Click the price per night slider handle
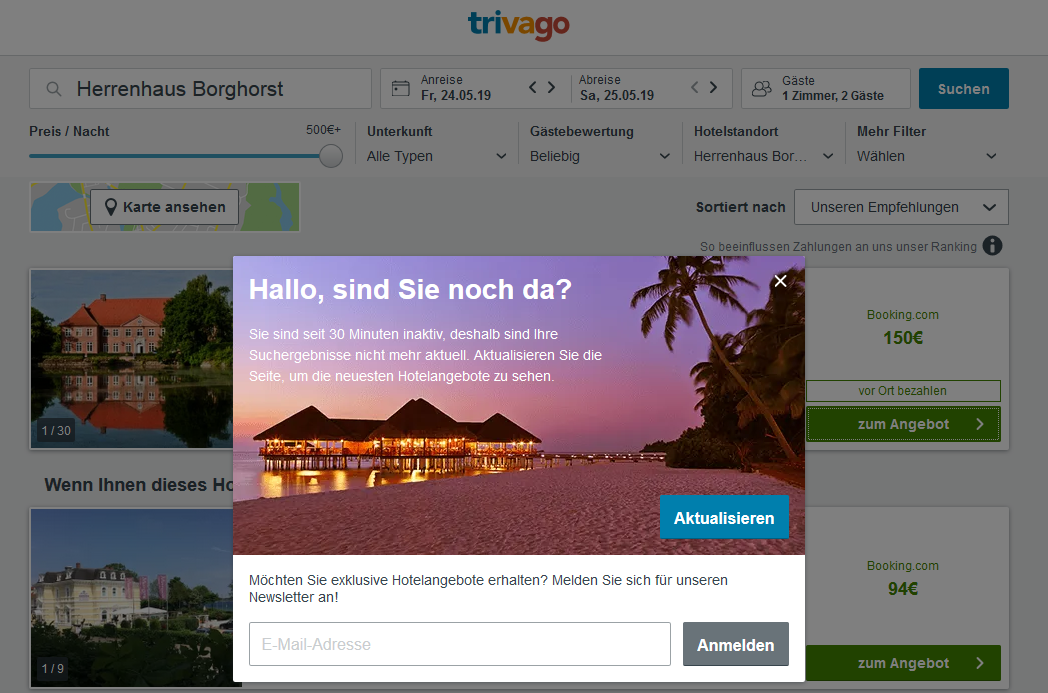The height and width of the screenshot is (693, 1048). pos(330,156)
